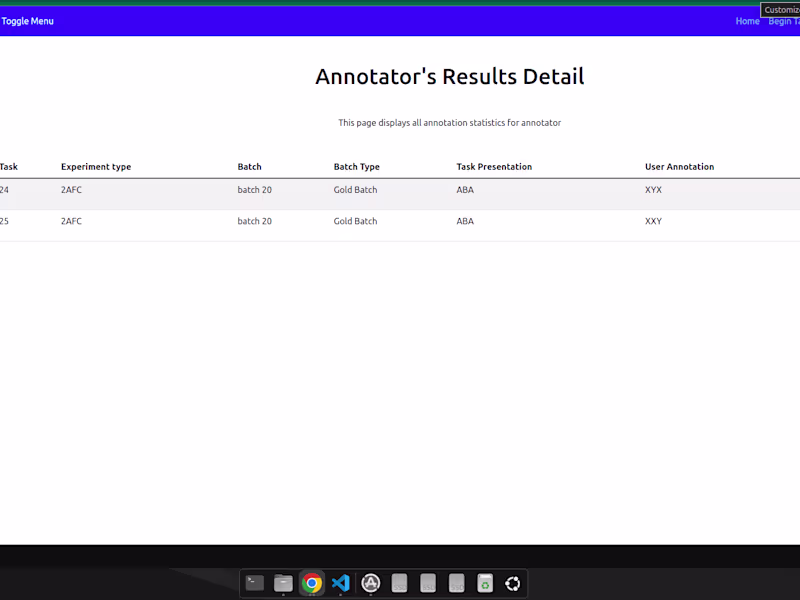Open Software Updater dock icon
This screenshot has height=600, width=800.
(x=371, y=583)
